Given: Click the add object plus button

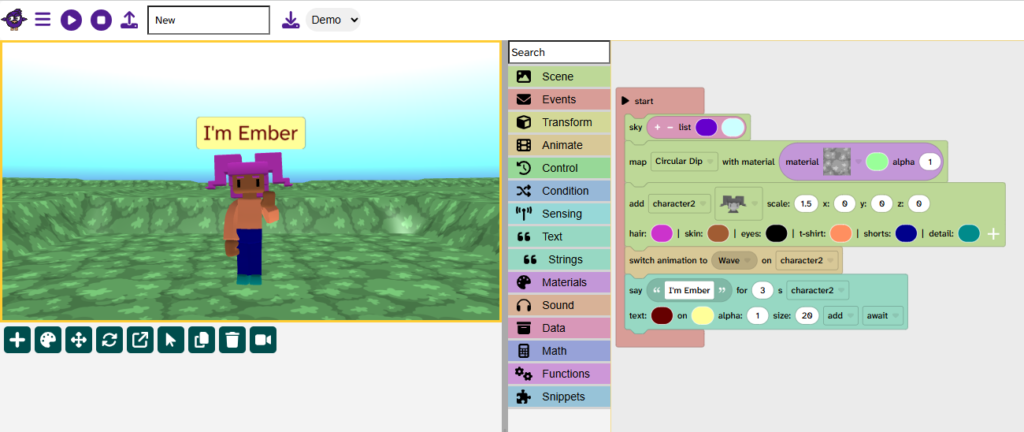Looking at the screenshot, I should [x=17, y=340].
